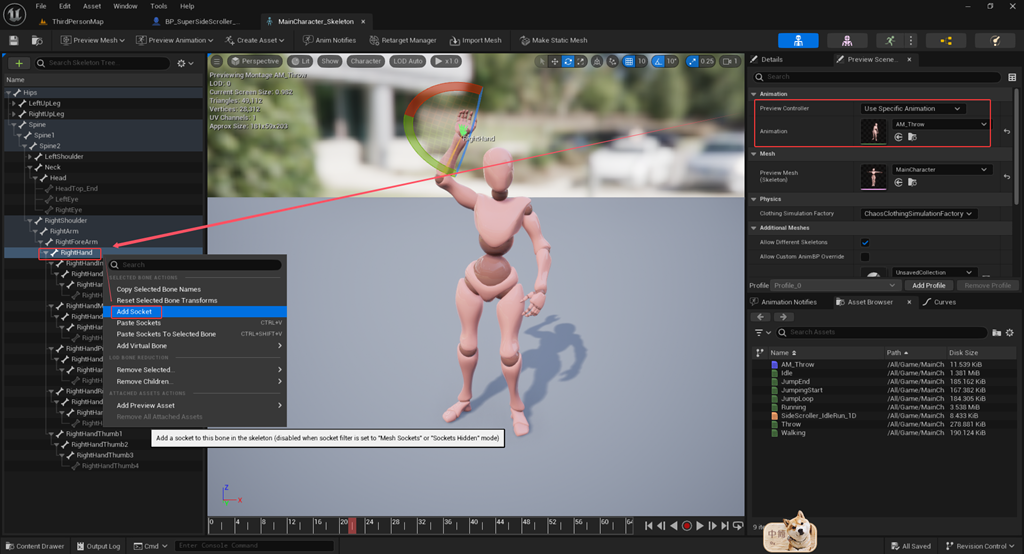The width and height of the screenshot is (1024, 554).
Task: Click Retarget Manager toolbar button
Action: point(403,41)
